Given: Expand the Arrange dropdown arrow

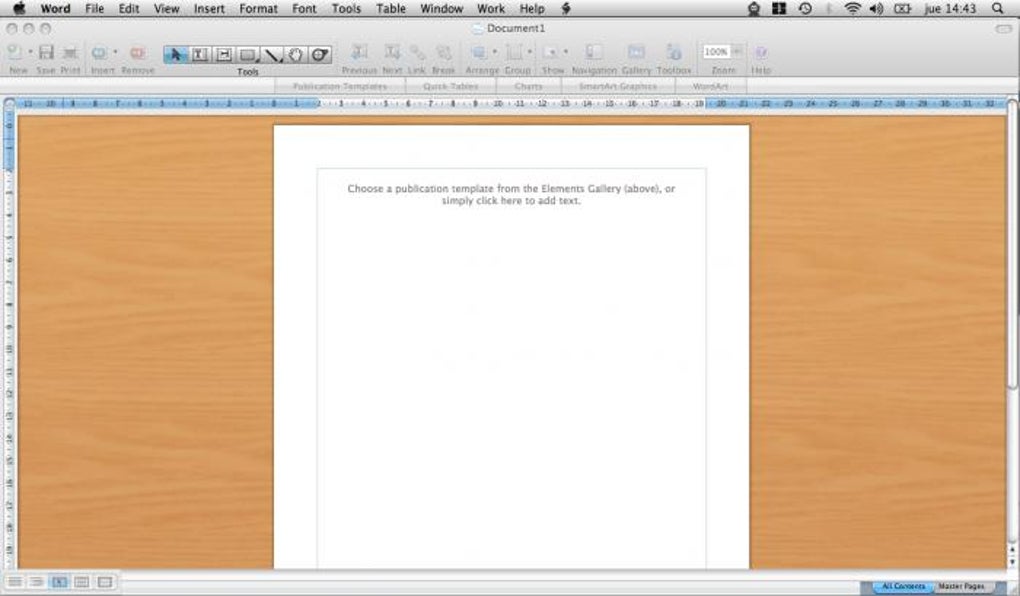Looking at the screenshot, I should click(494, 52).
